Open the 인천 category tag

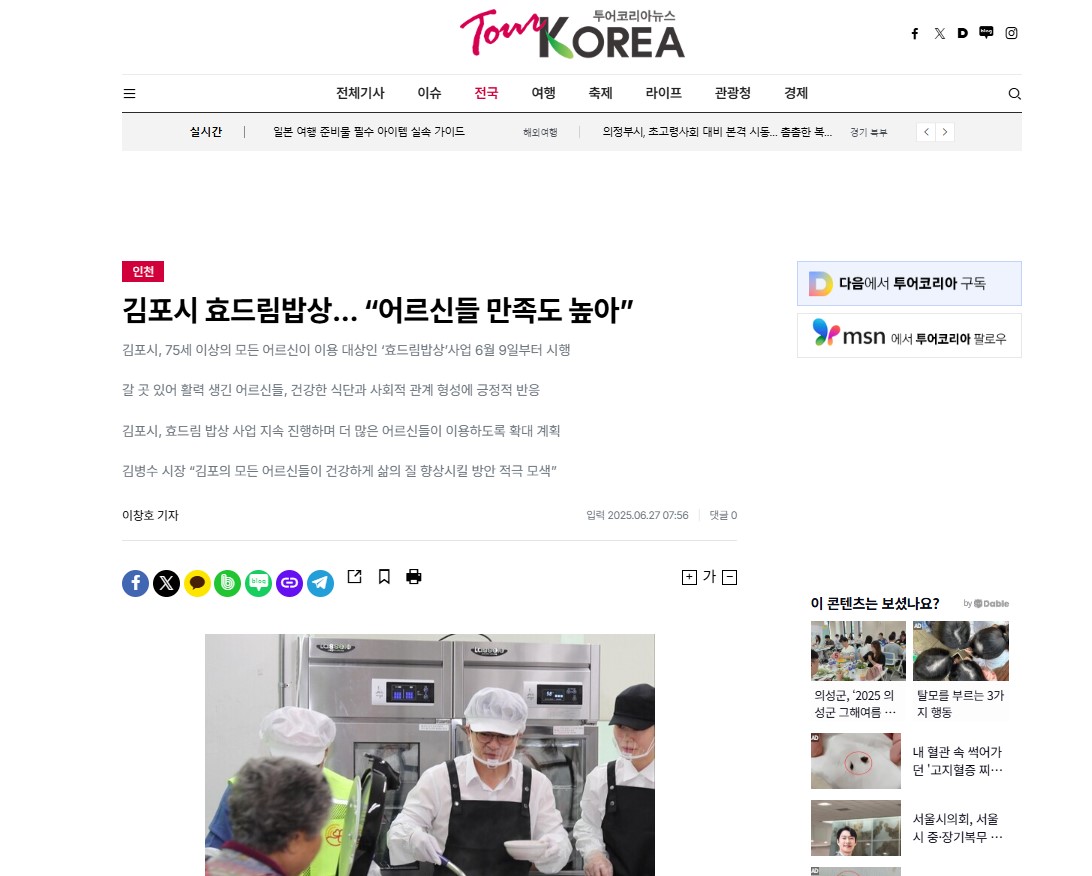tap(143, 272)
